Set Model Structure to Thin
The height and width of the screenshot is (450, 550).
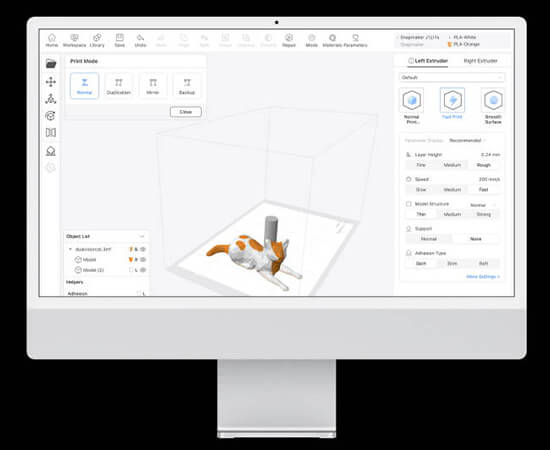421,214
